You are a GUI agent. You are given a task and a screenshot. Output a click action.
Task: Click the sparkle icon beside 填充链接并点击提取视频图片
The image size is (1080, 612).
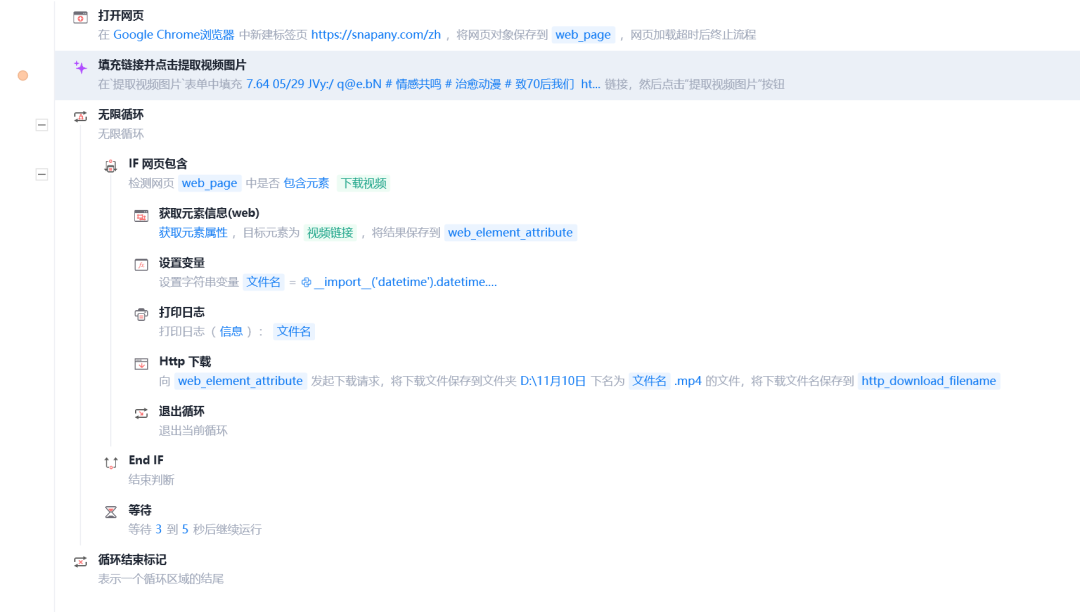point(81,67)
